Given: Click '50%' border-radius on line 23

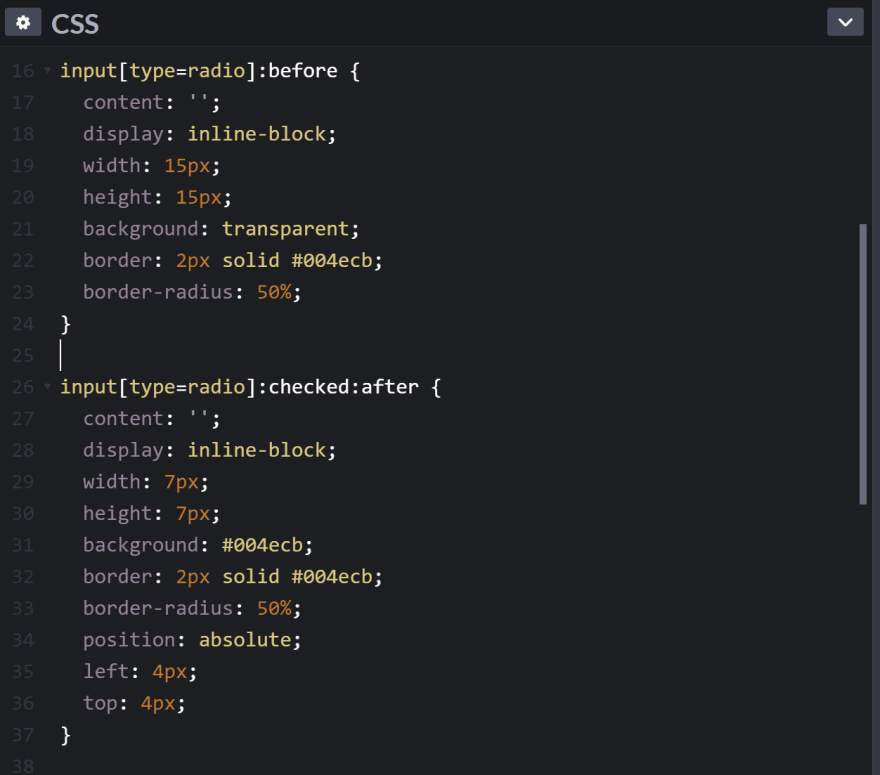Looking at the screenshot, I should coord(274,292).
